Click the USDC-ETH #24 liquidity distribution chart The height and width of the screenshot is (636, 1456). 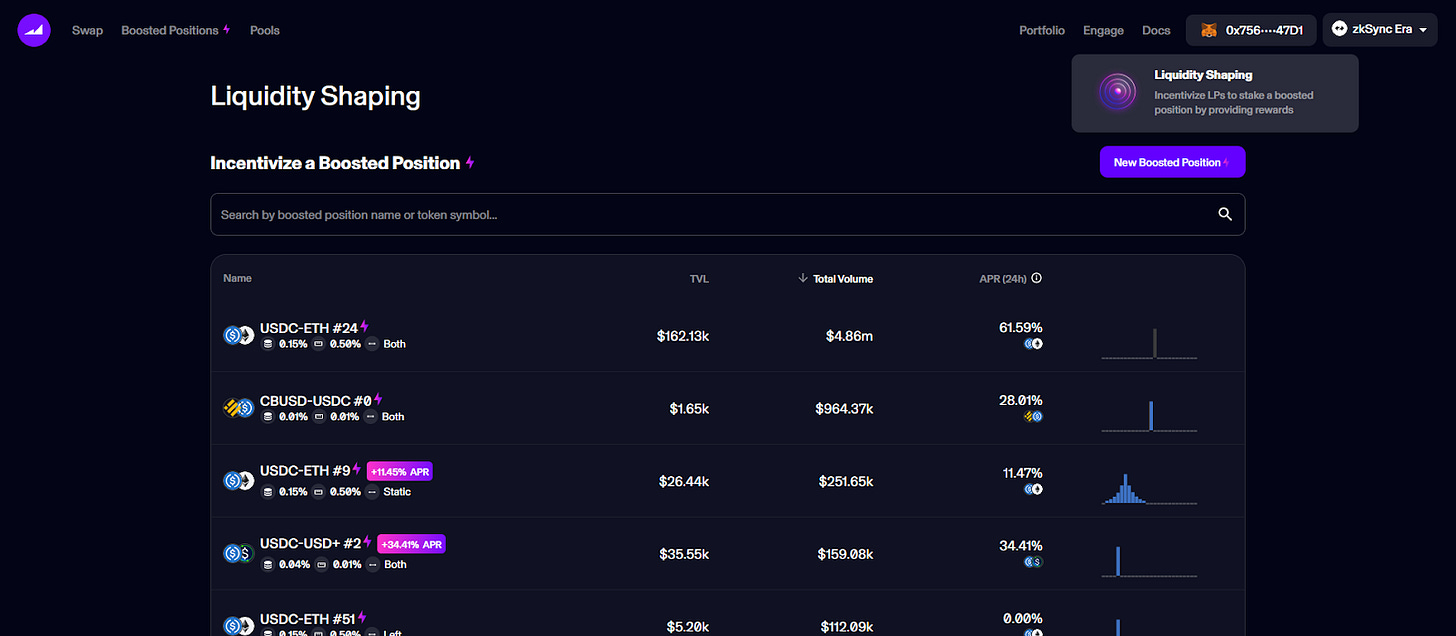coord(1149,343)
